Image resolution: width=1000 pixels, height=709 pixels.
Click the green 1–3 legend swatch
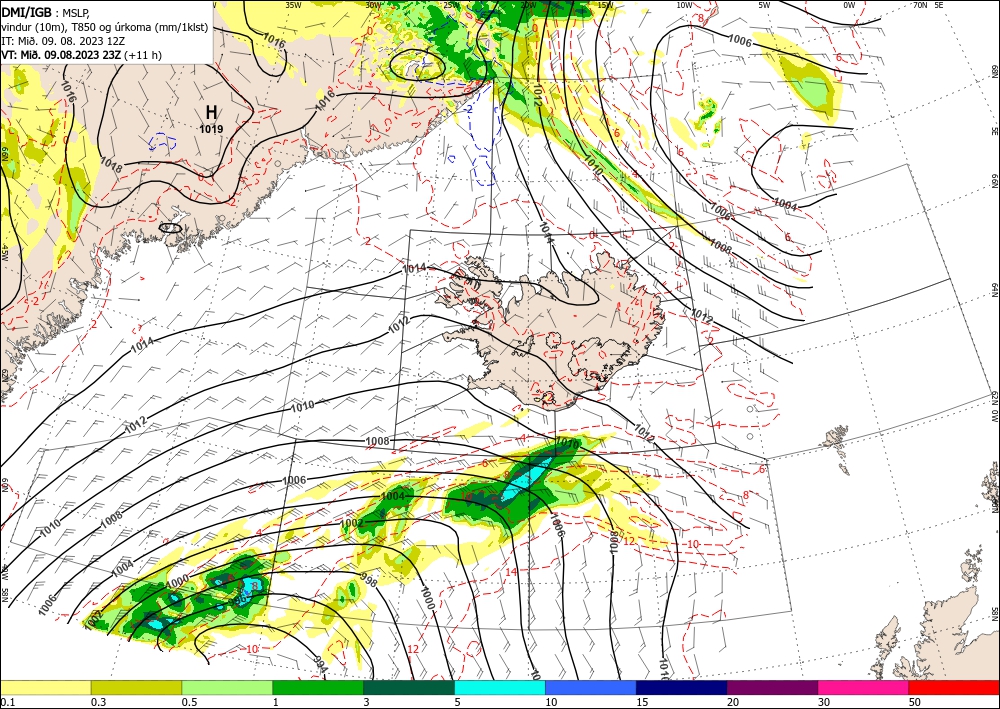(318, 687)
